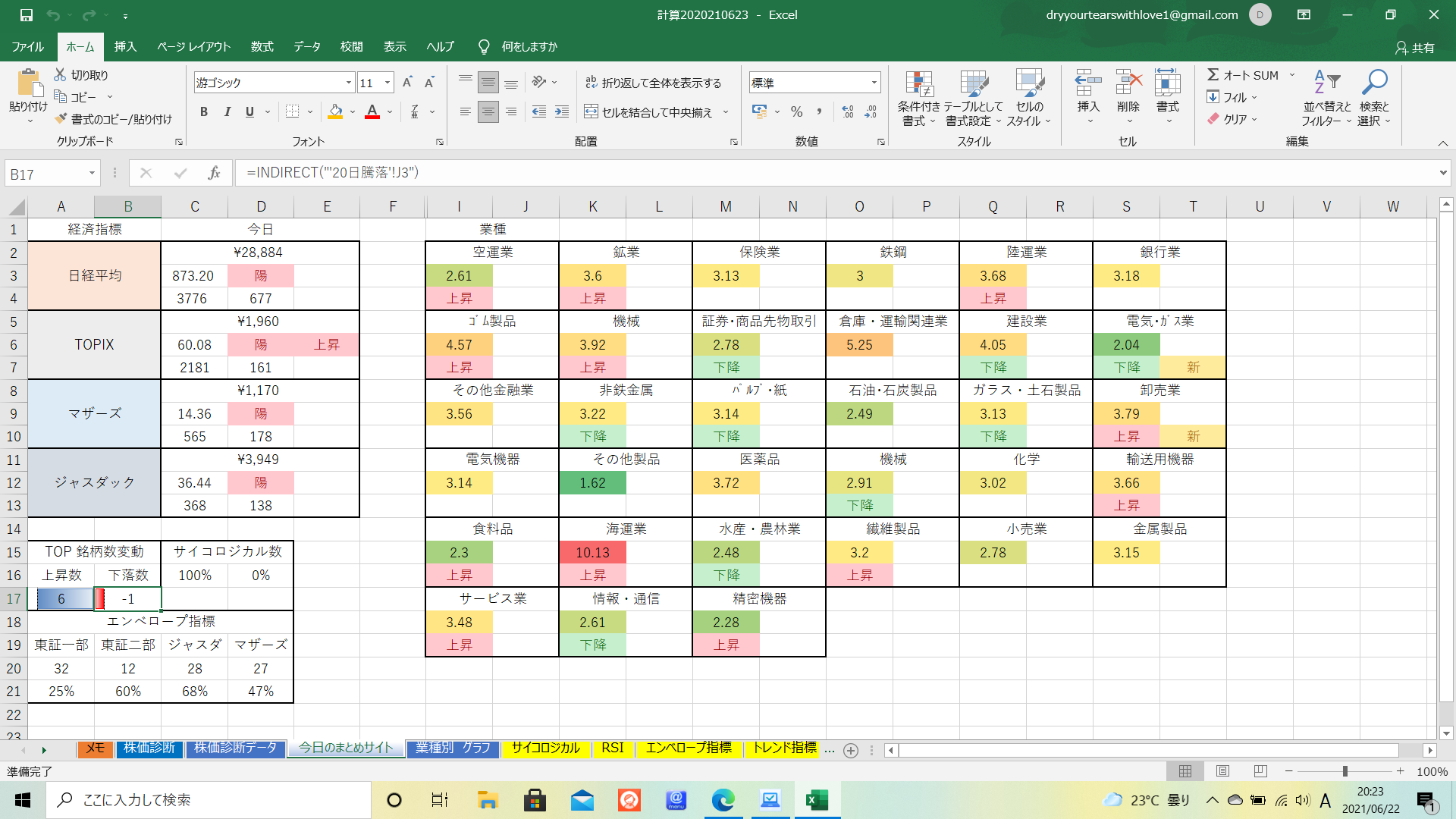Click the Format Painter brush icon
This screenshot has height=819, width=1456.
61,119
